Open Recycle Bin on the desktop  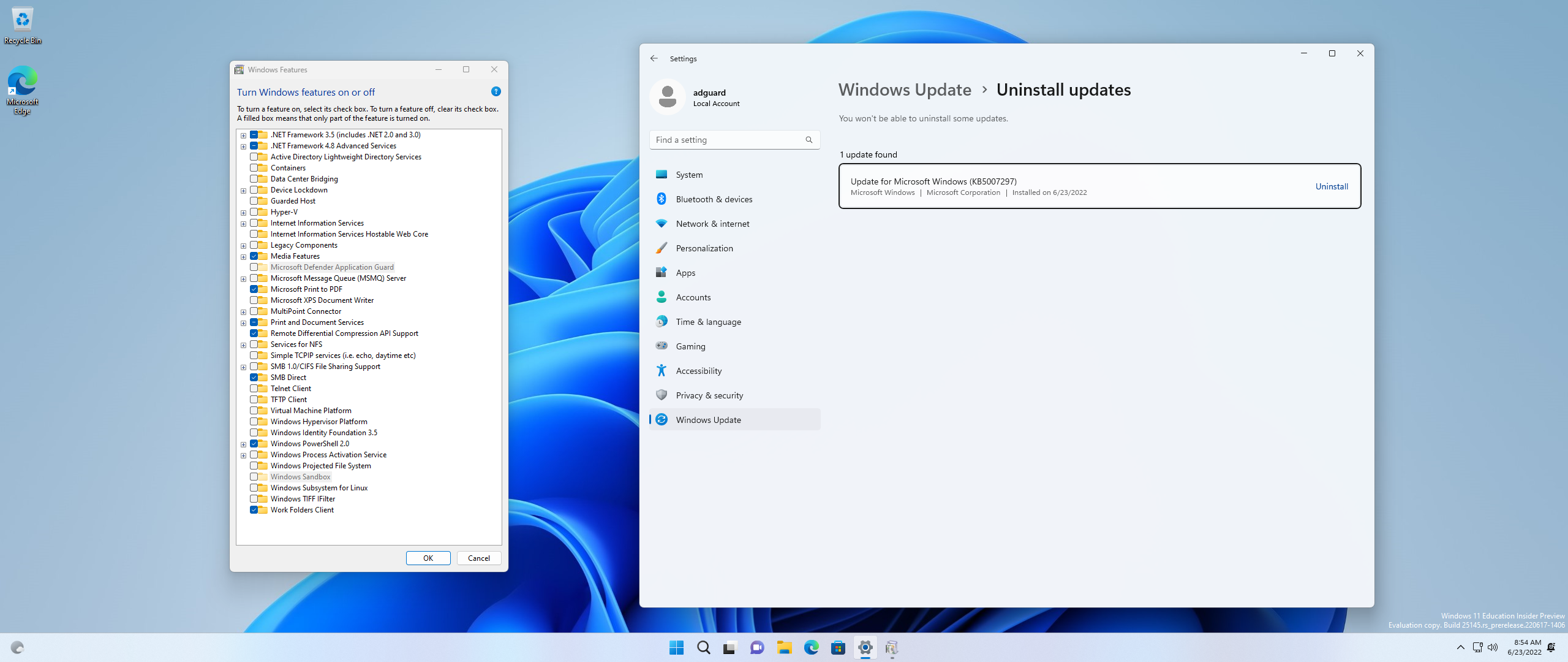pyautogui.click(x=22, y=25)
